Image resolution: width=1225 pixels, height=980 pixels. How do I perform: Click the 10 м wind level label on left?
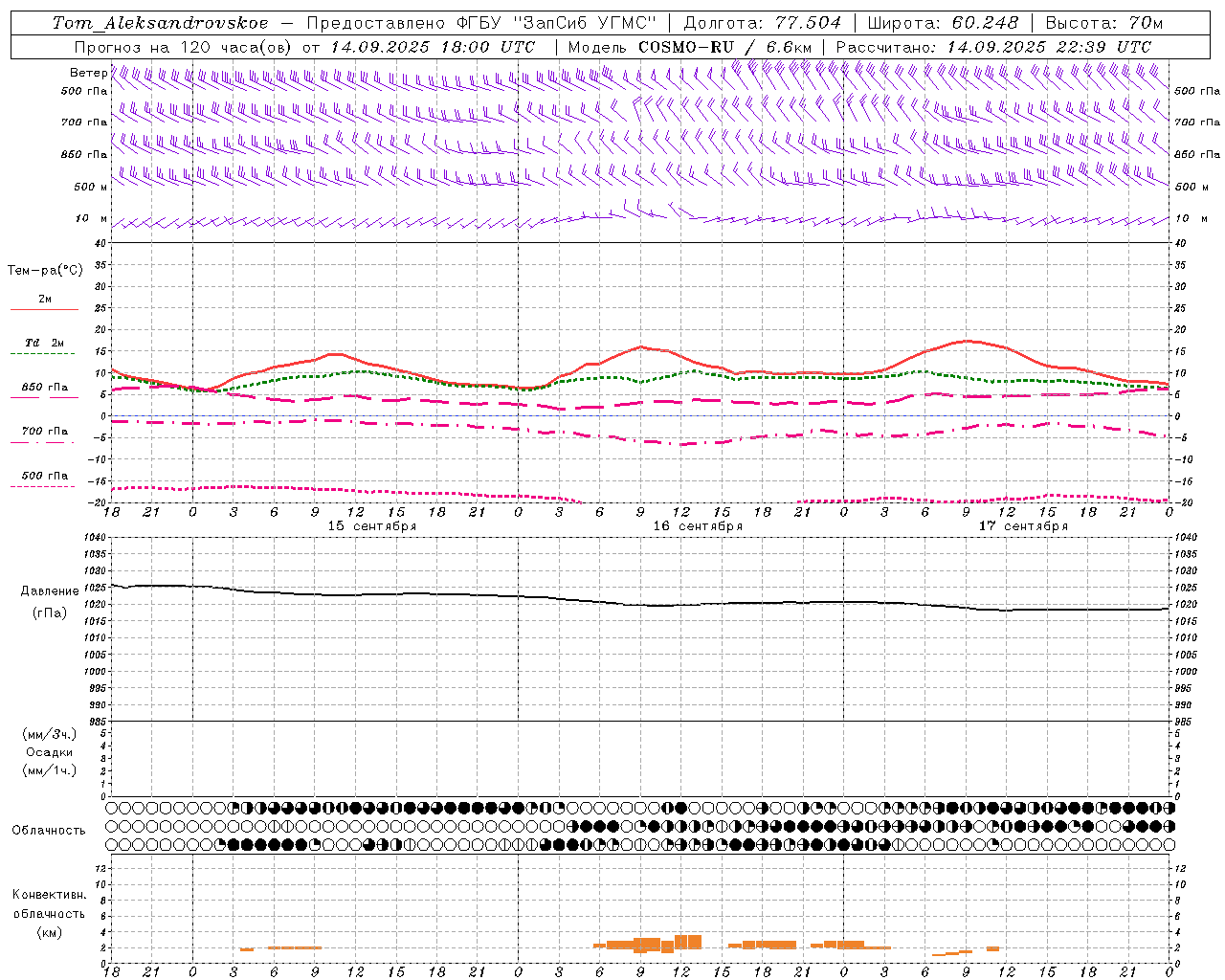(x=92, y=218)
